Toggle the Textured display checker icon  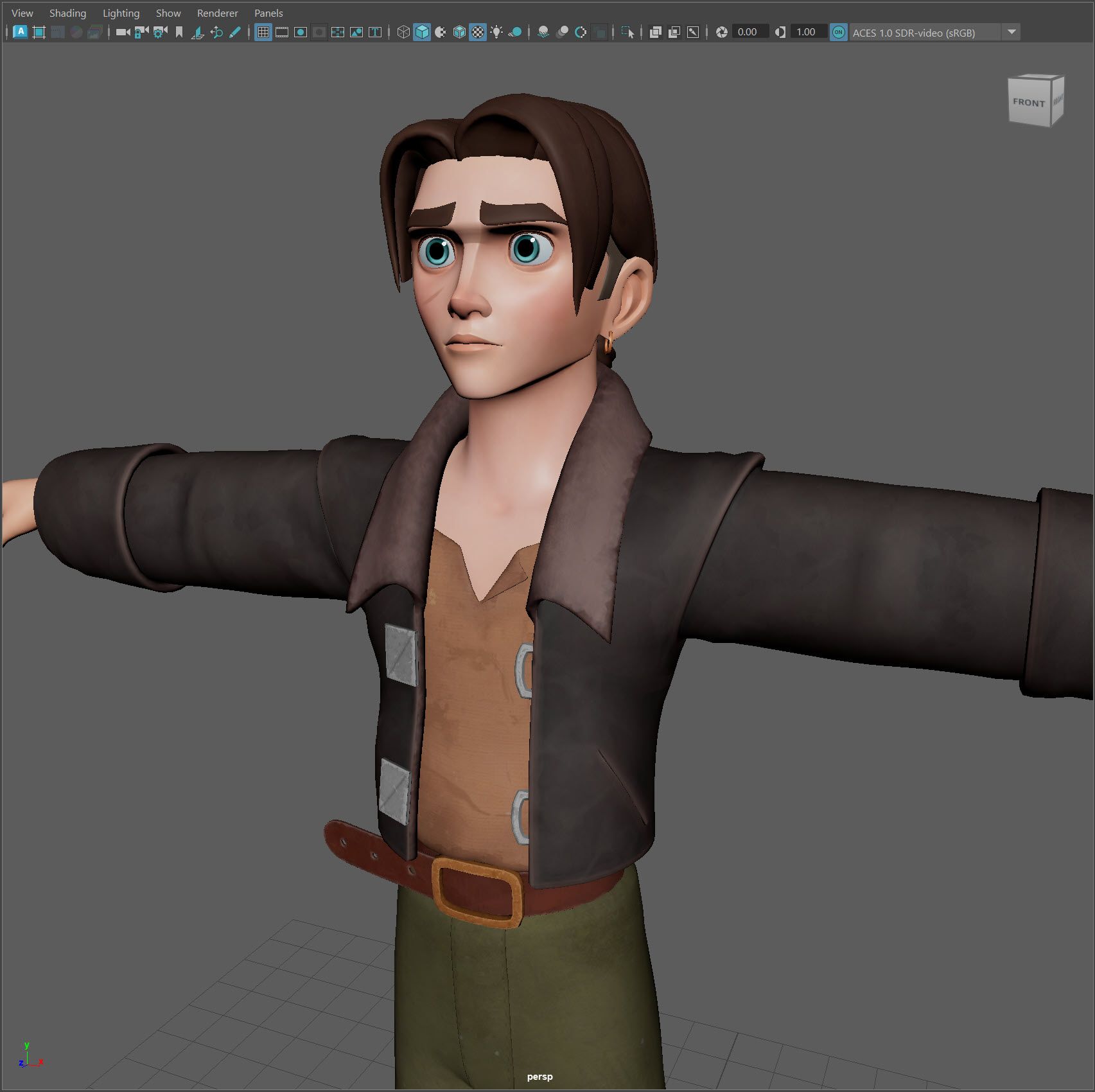click(478, 31)
